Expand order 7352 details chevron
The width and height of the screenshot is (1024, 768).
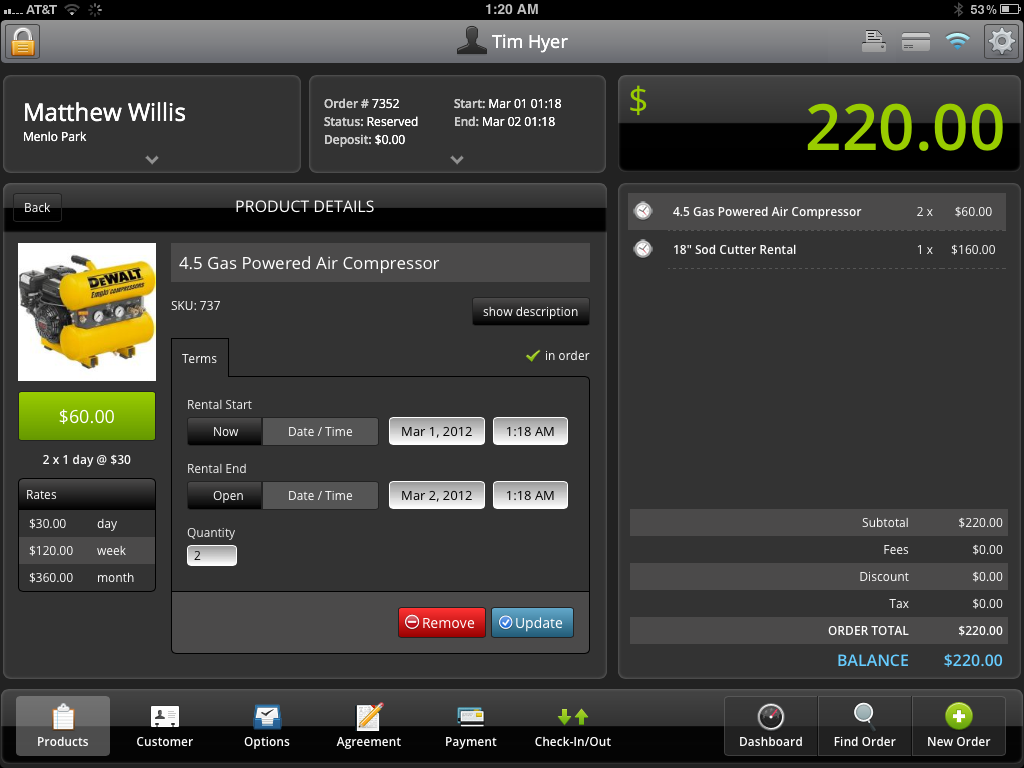tap(457, 159)
